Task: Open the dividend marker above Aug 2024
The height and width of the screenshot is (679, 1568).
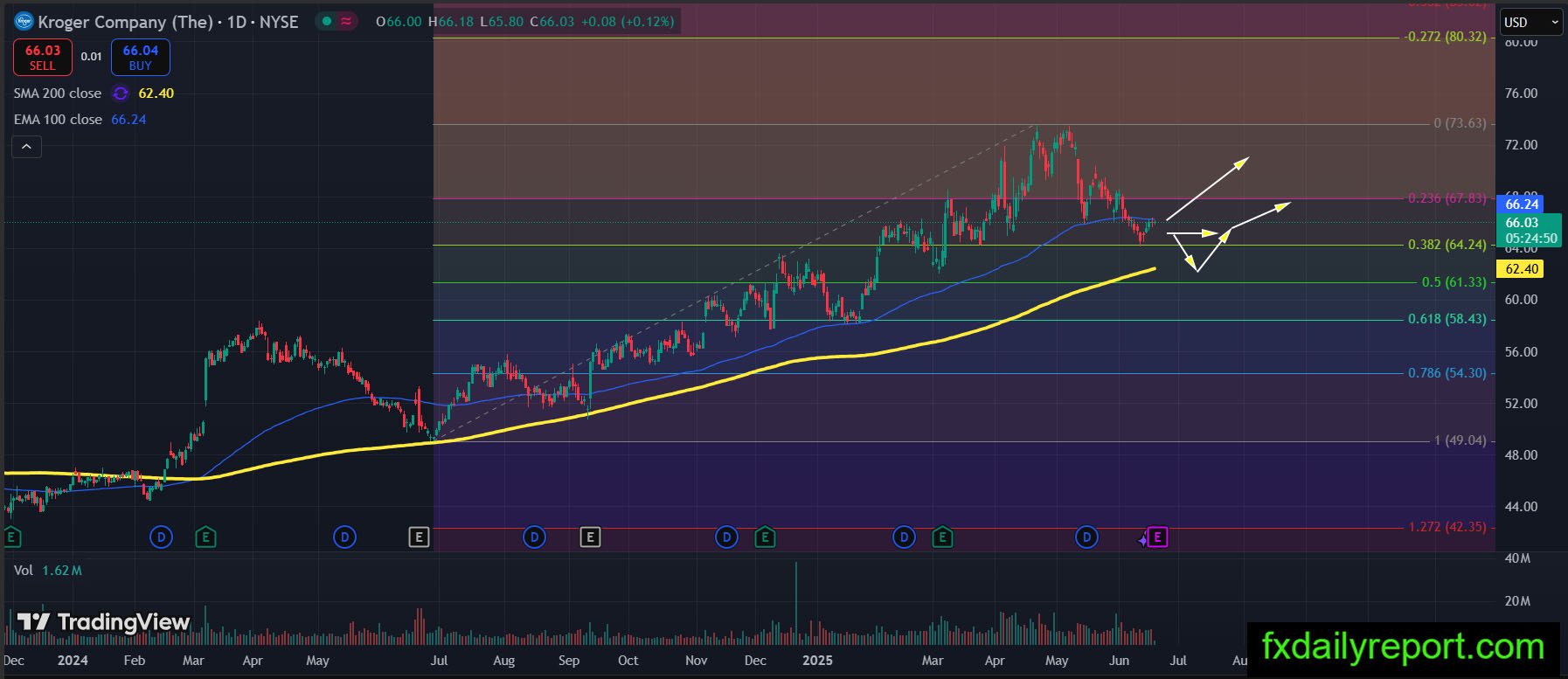Action: click(534, 537)
